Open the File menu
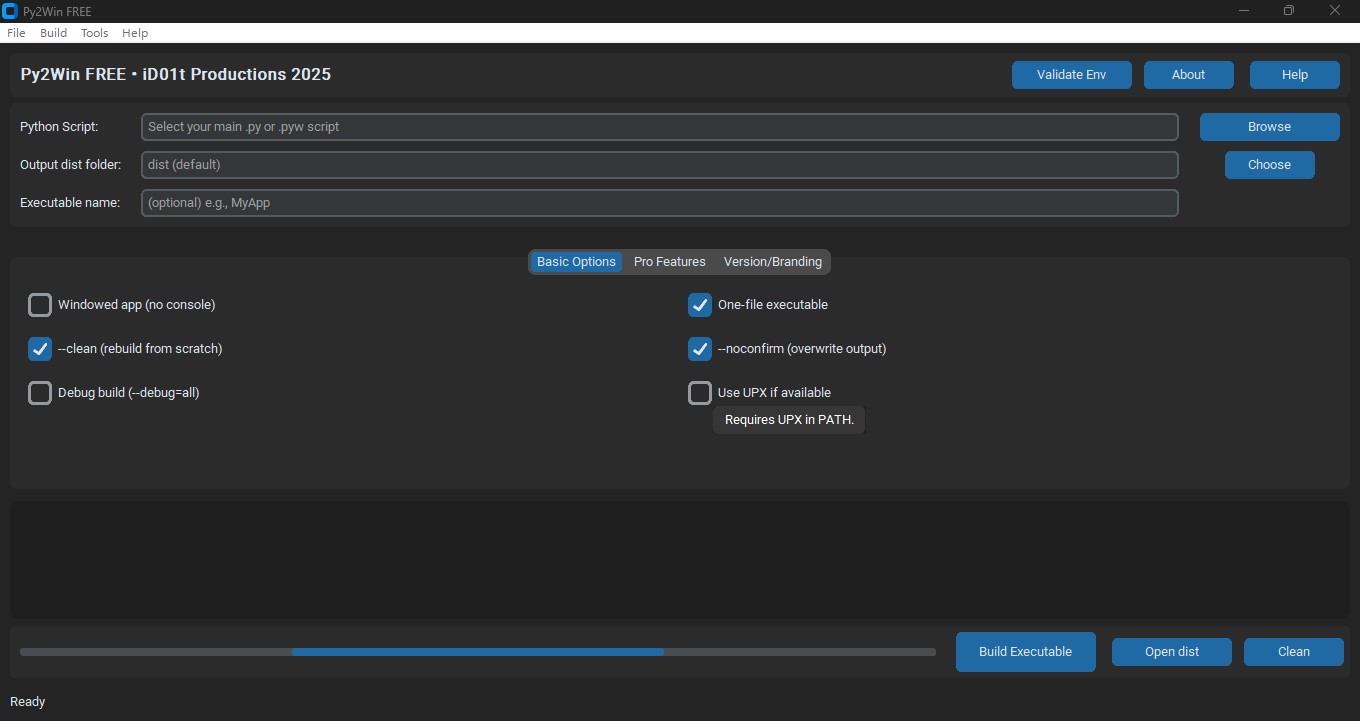The width and height of the screenshot is (1360, 721). [16, 33]
